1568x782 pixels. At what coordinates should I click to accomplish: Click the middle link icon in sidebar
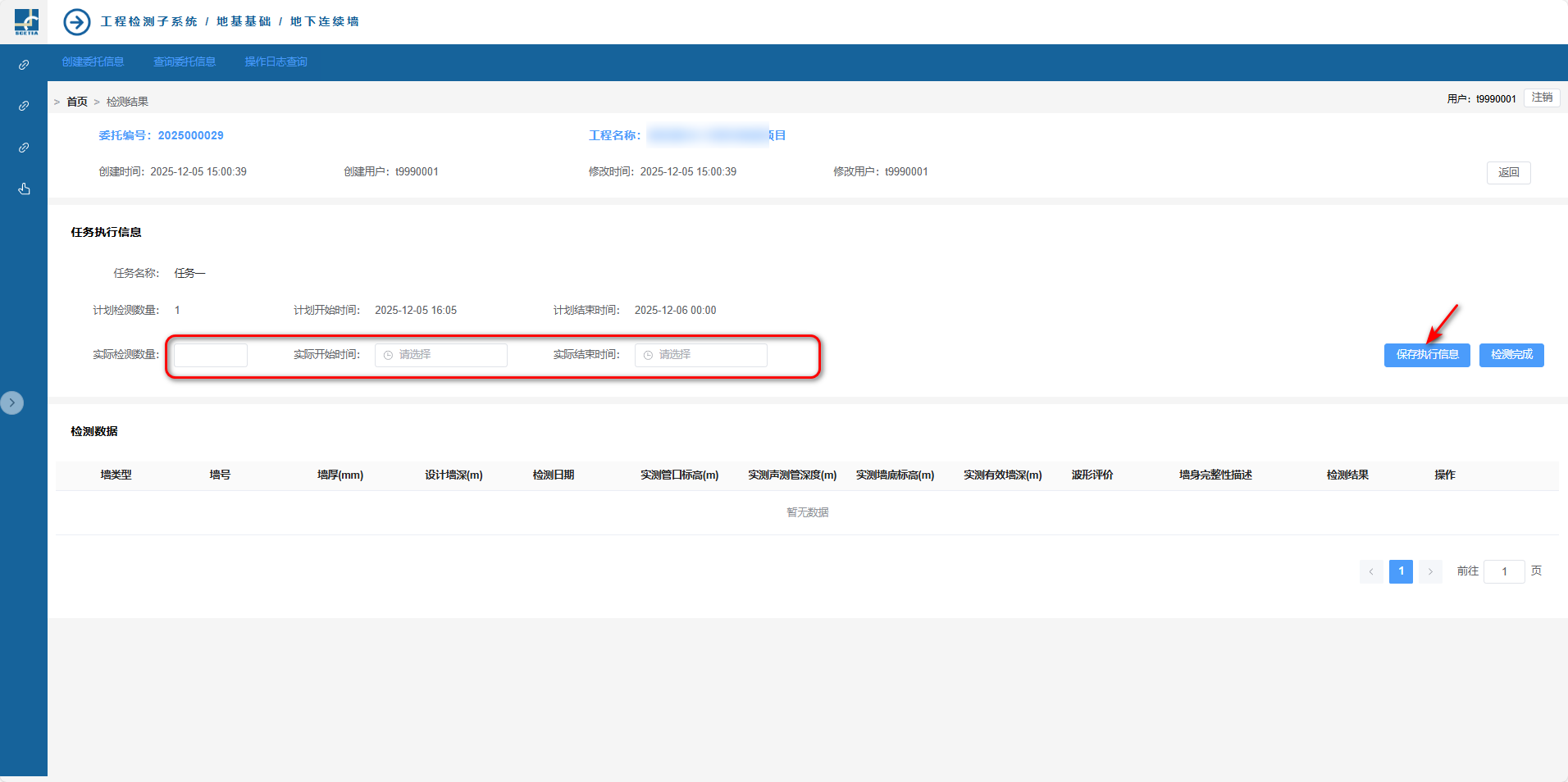(24, 106)
